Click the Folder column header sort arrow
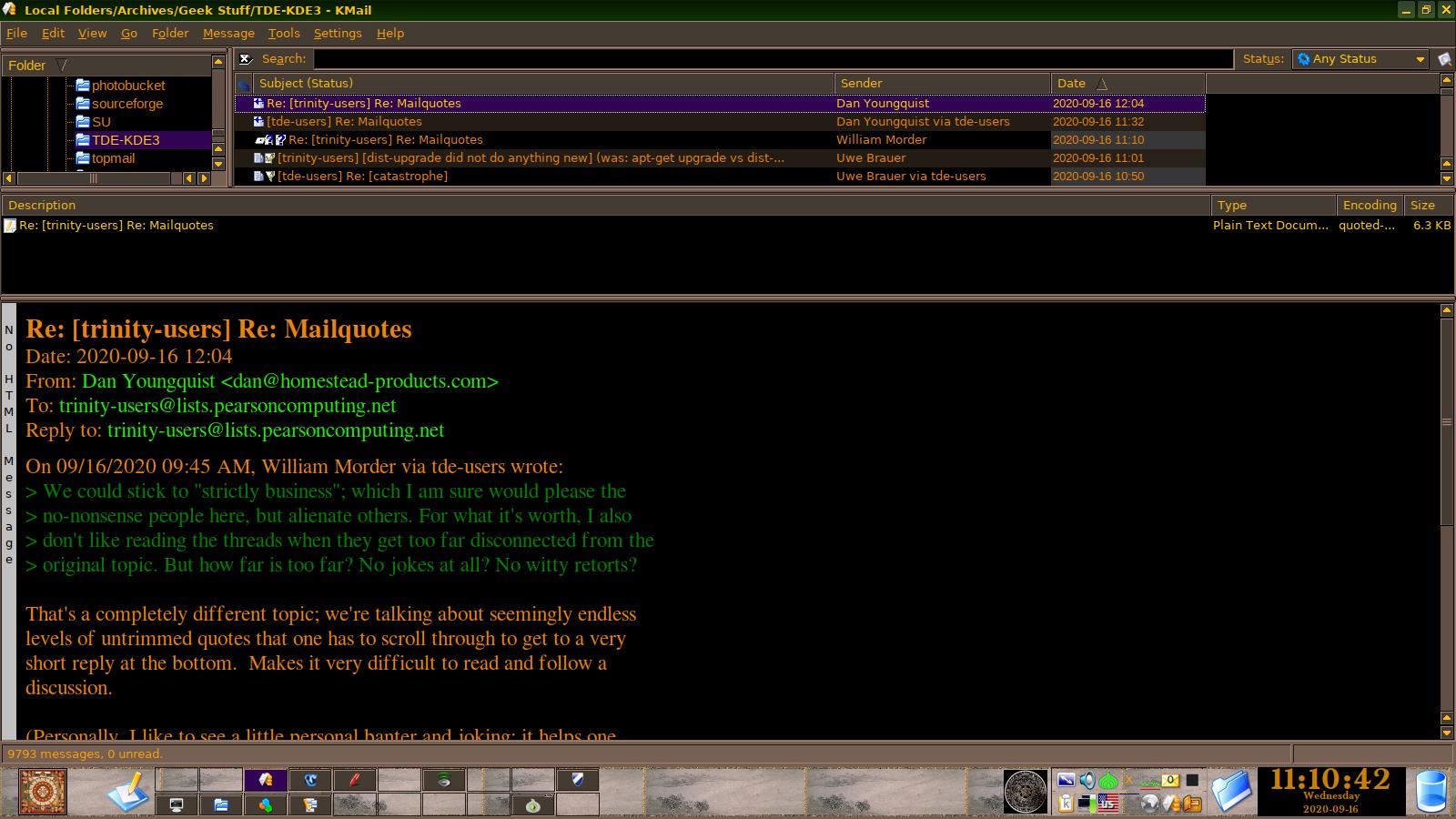1456x819 pixels. 62,66
